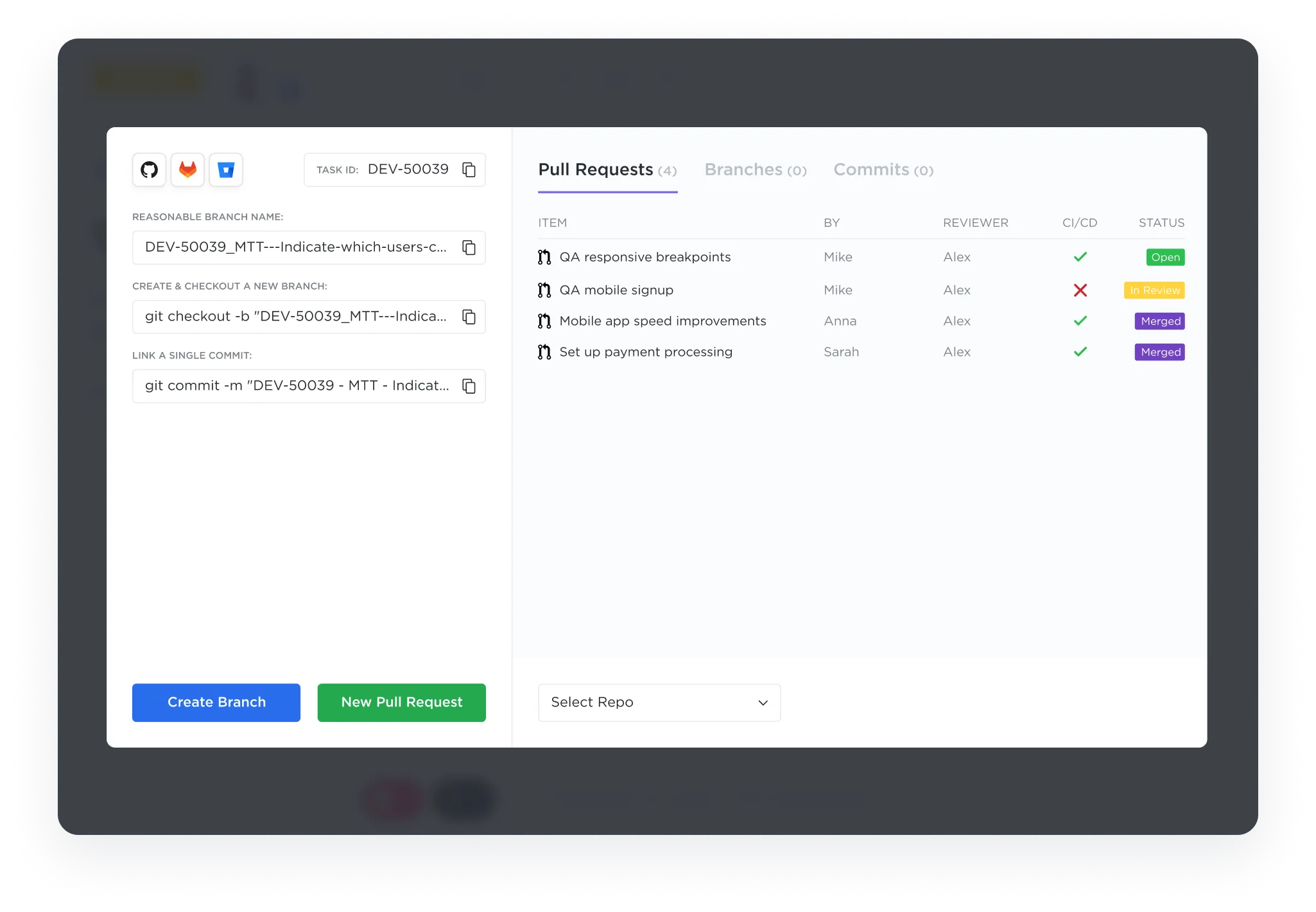Image resolution: width=1316 pixels, height=912 pixels.
Task: Click author Mike on QA mobile signup row
Action: (838, 290)
